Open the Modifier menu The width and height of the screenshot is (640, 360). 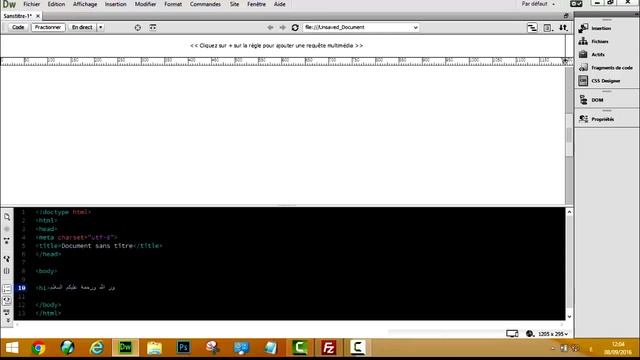click(145, 4)
